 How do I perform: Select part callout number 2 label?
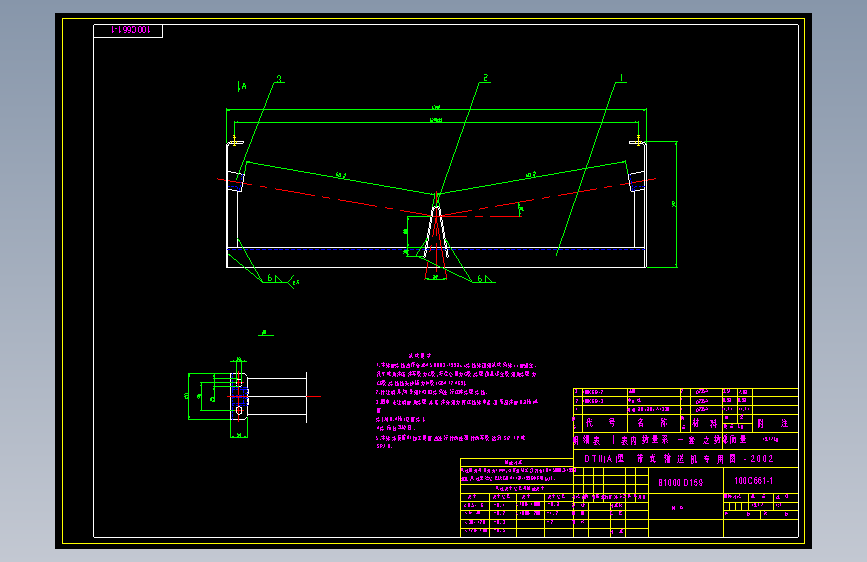pyautogui.click(x=485, y=78)
